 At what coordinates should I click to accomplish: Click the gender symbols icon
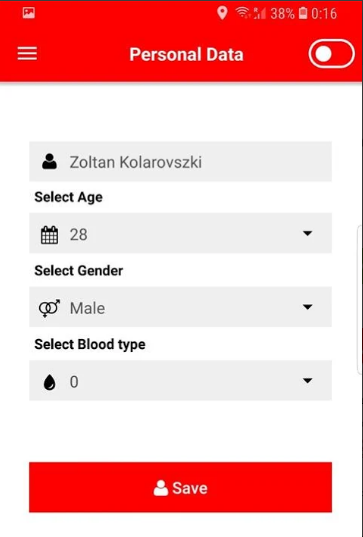pos(49,308)
